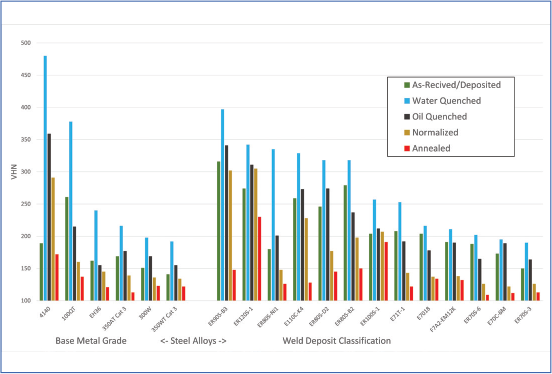Click the gold Normalized bar for ER120S-1
Screen dimensions: 552x374
256,235
